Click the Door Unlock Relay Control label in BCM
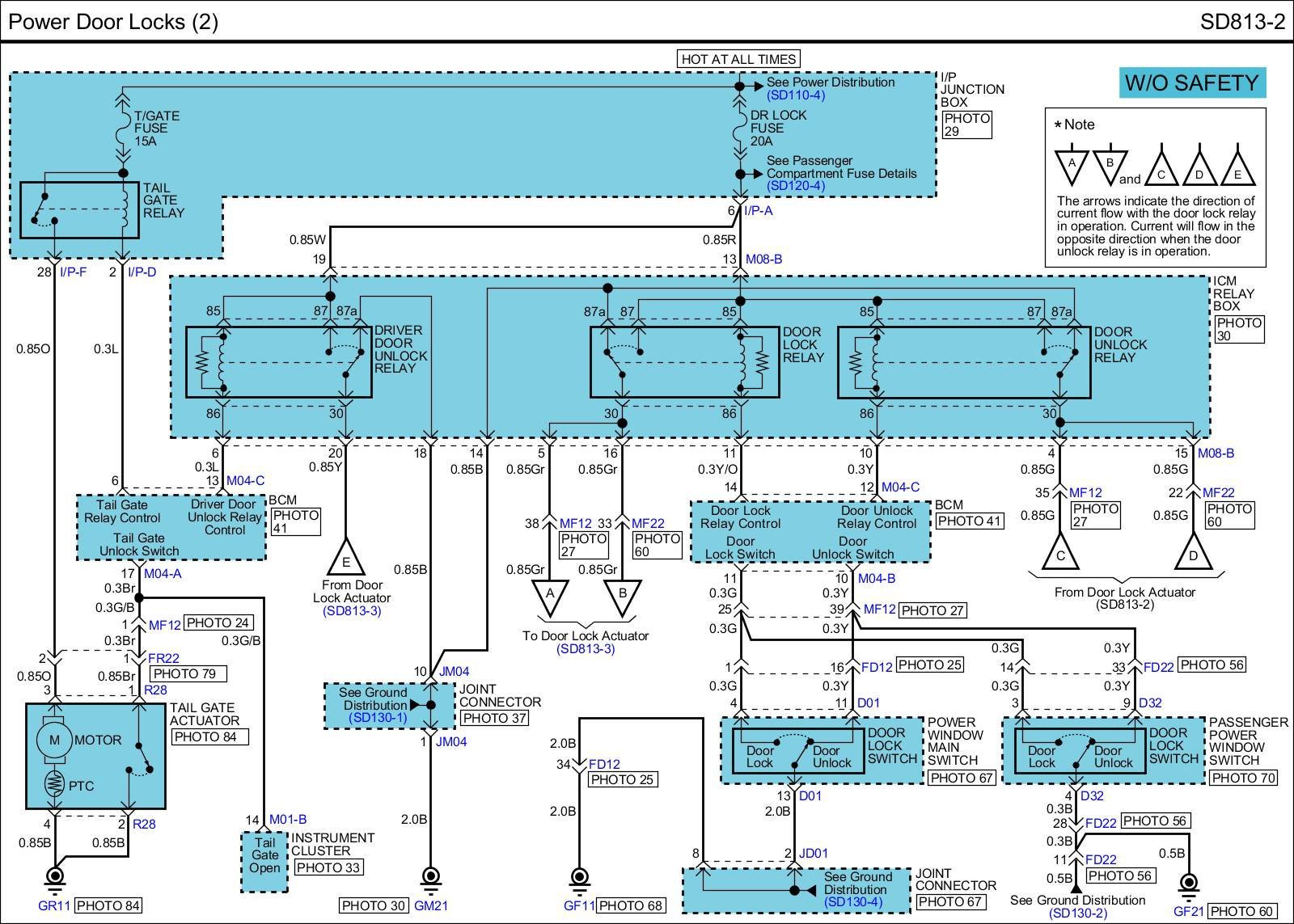1294x924 pixels. 877,517
